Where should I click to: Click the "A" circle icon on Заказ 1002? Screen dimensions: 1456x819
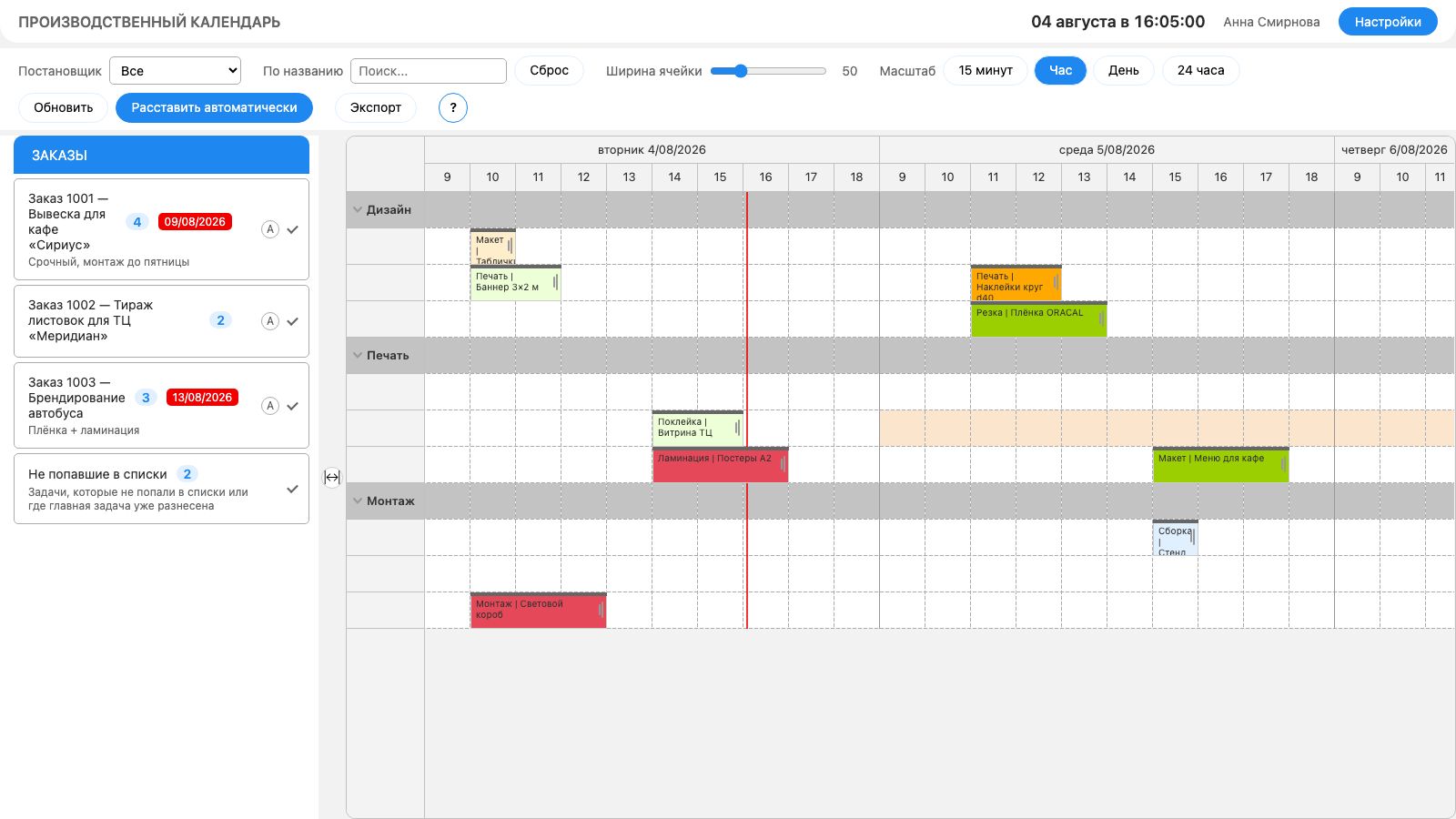[270, 320]
